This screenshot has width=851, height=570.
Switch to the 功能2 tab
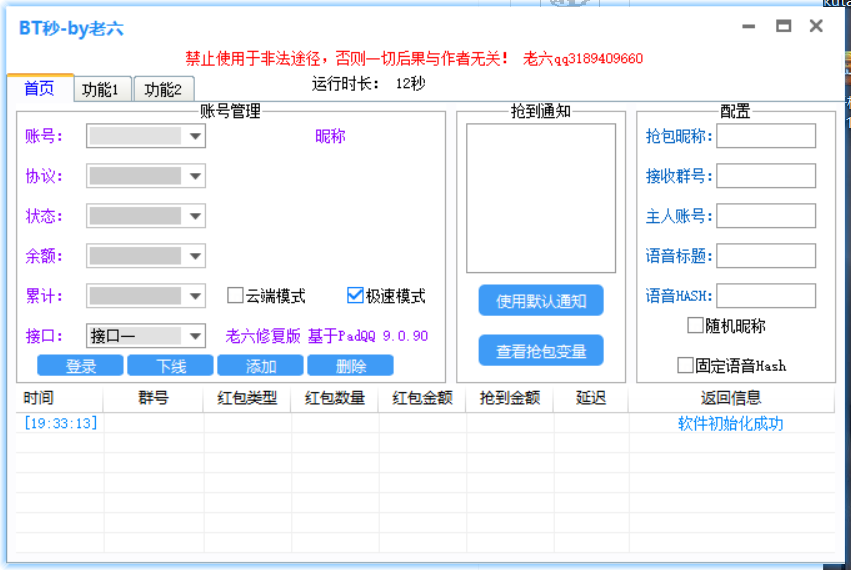(x=163, y=90)
